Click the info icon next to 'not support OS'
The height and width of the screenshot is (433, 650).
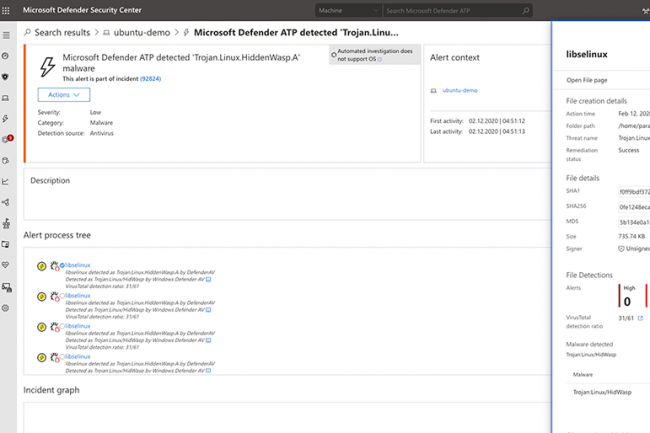380,59
